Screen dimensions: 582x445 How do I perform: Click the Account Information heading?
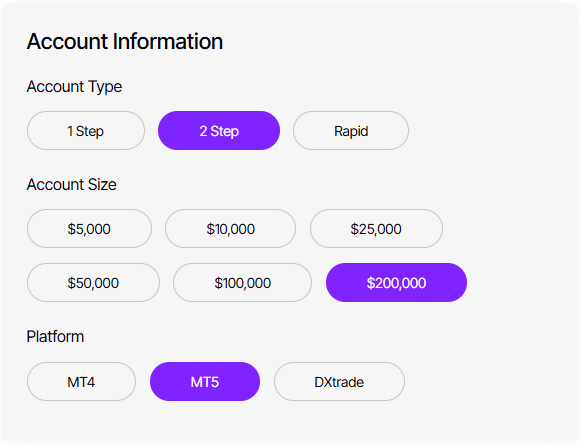point(125,41)
